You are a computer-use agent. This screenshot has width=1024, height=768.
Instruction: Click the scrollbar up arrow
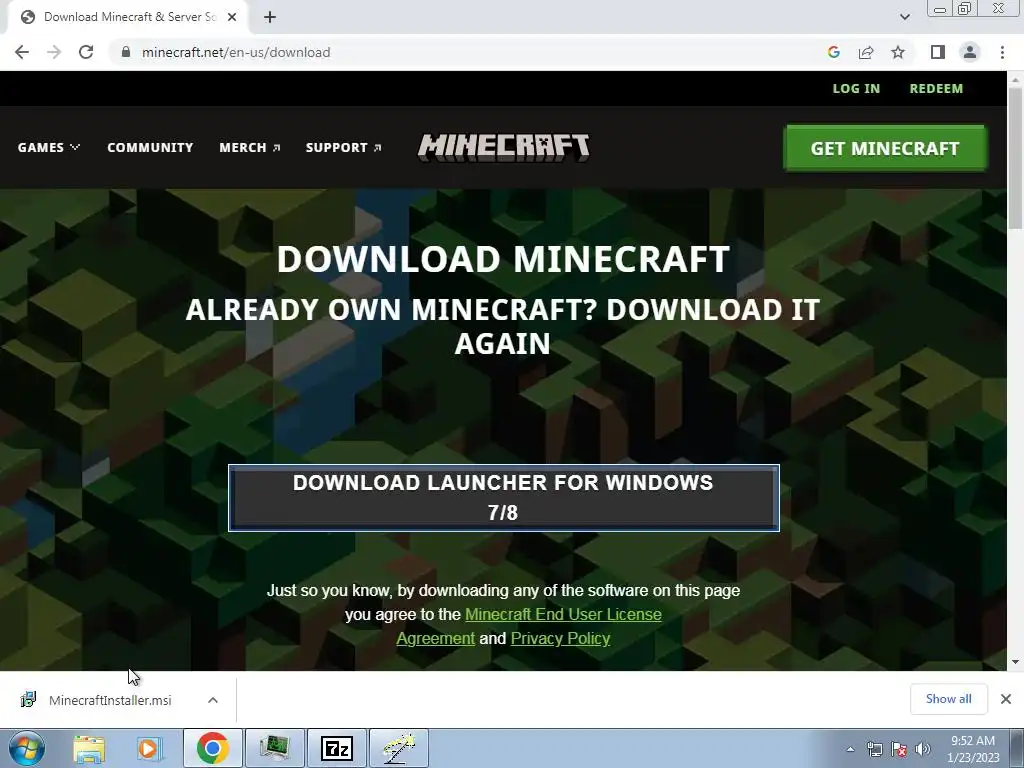click(x=1015, y=78)
